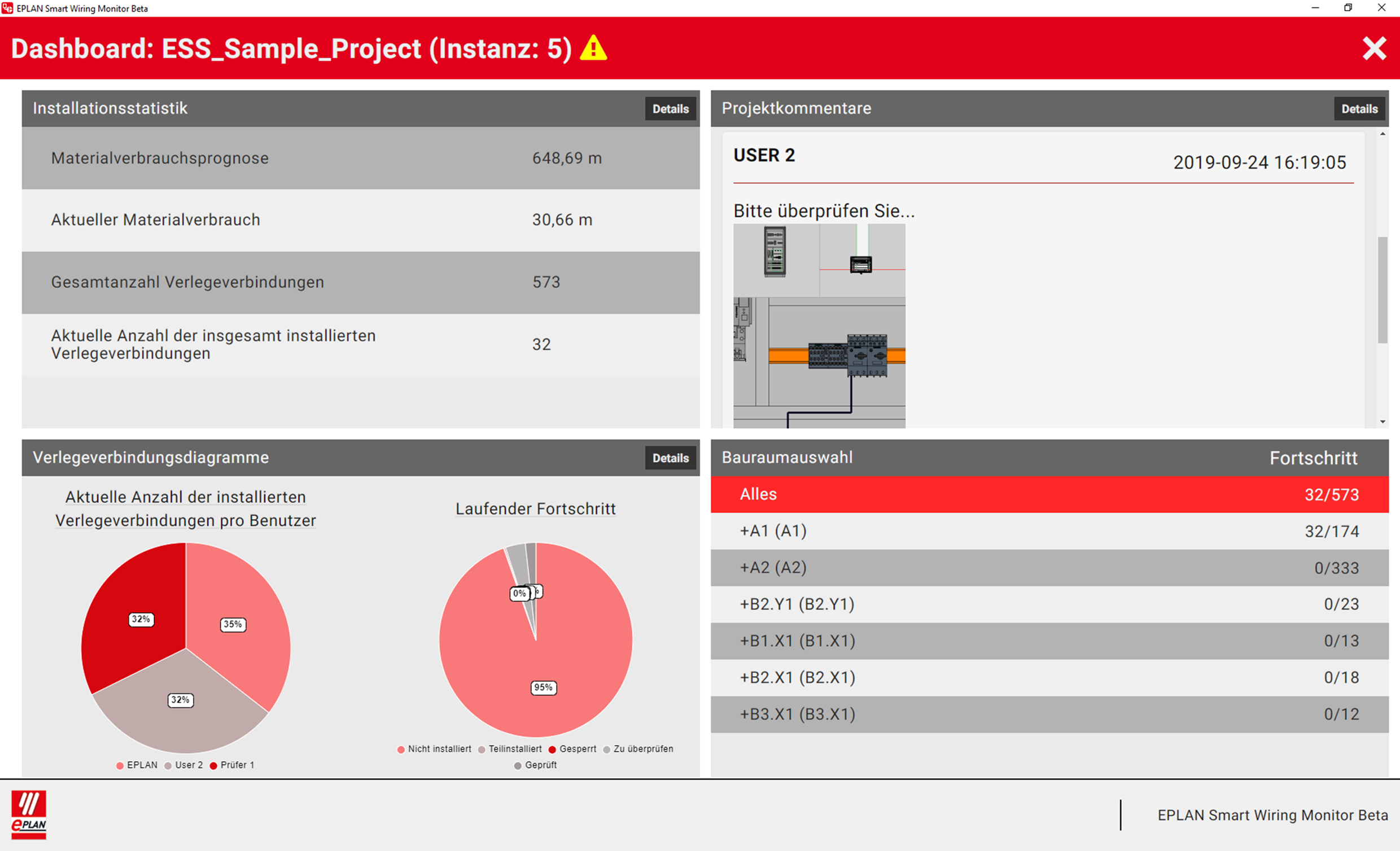The width and height of the screenshot is (1400, 851).
Task: Click the comments panel scrollbar thumb
Action: (x=1382, y=289)
